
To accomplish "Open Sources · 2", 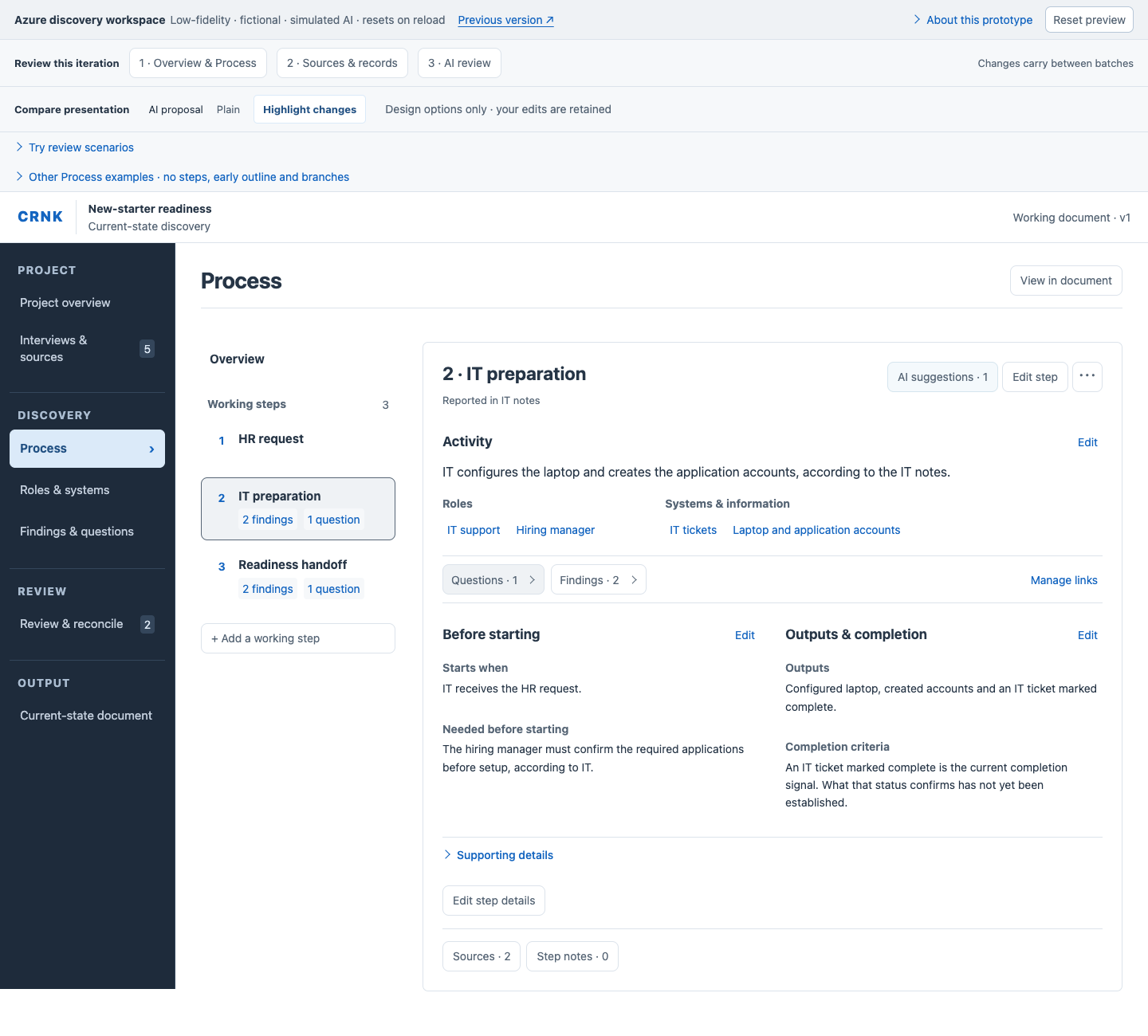I will 482,956.
